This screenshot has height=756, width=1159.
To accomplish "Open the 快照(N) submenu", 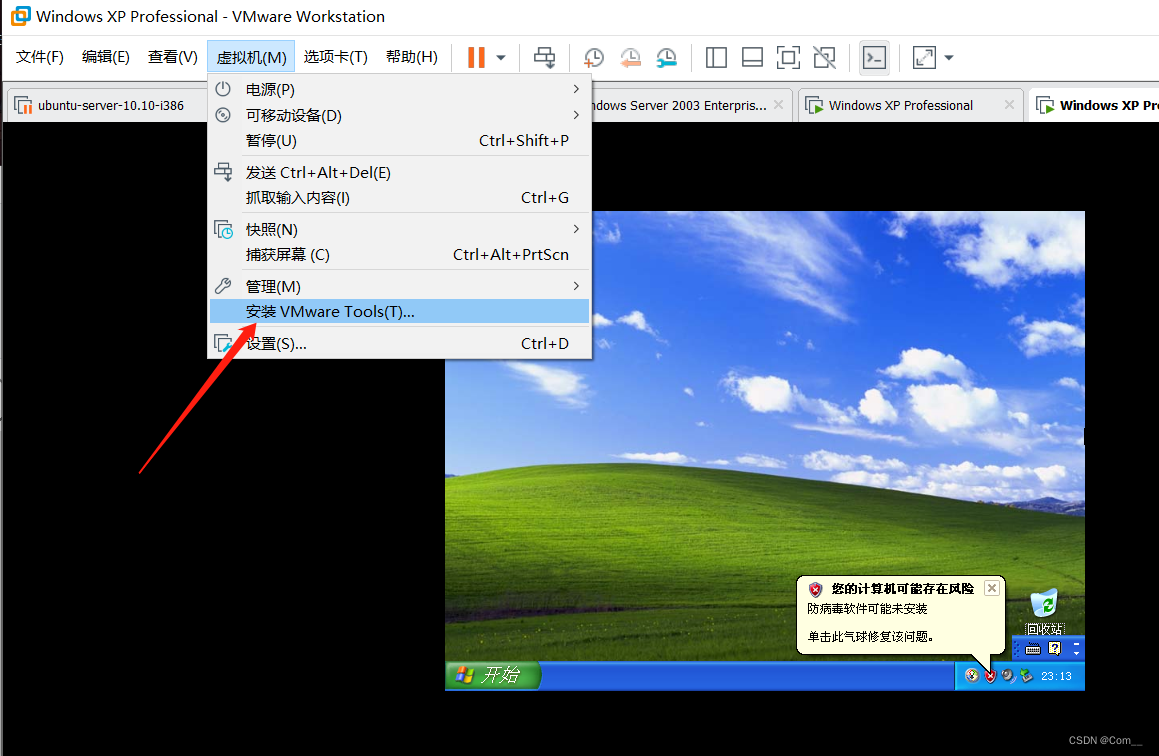I will pos(399,229).
